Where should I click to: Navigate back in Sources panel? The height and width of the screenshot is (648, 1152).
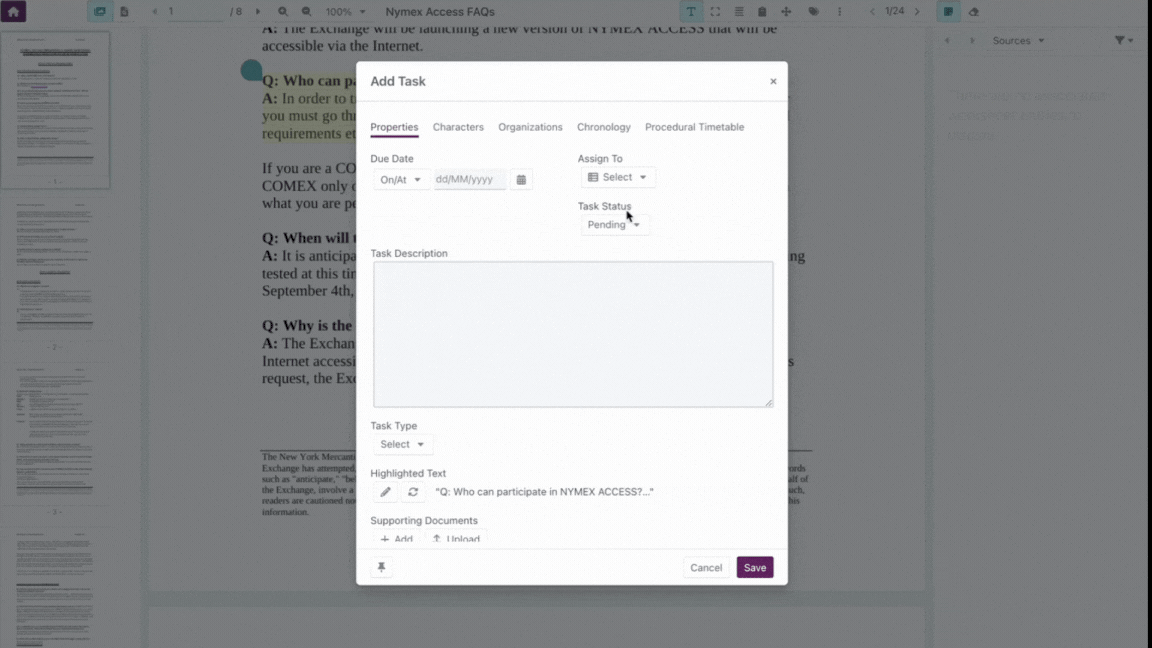947,40
